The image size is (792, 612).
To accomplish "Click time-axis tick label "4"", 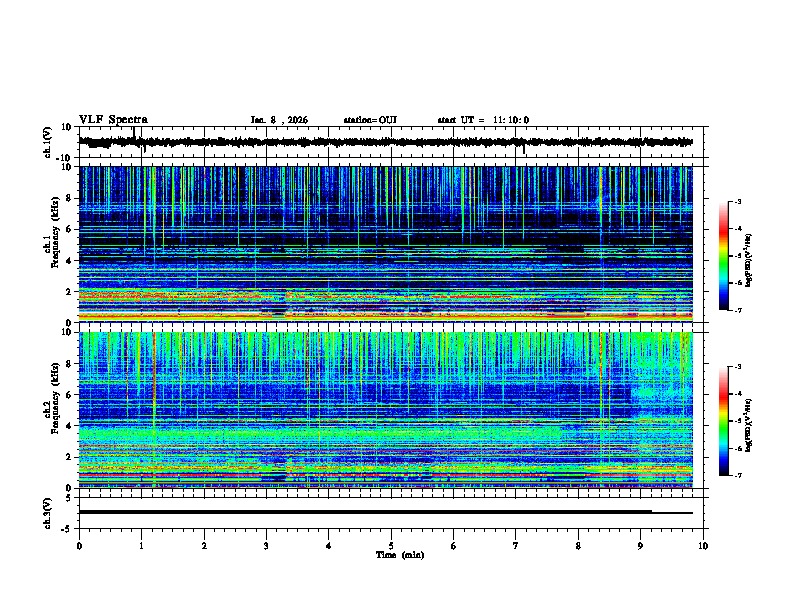I will tap(329, 546).
